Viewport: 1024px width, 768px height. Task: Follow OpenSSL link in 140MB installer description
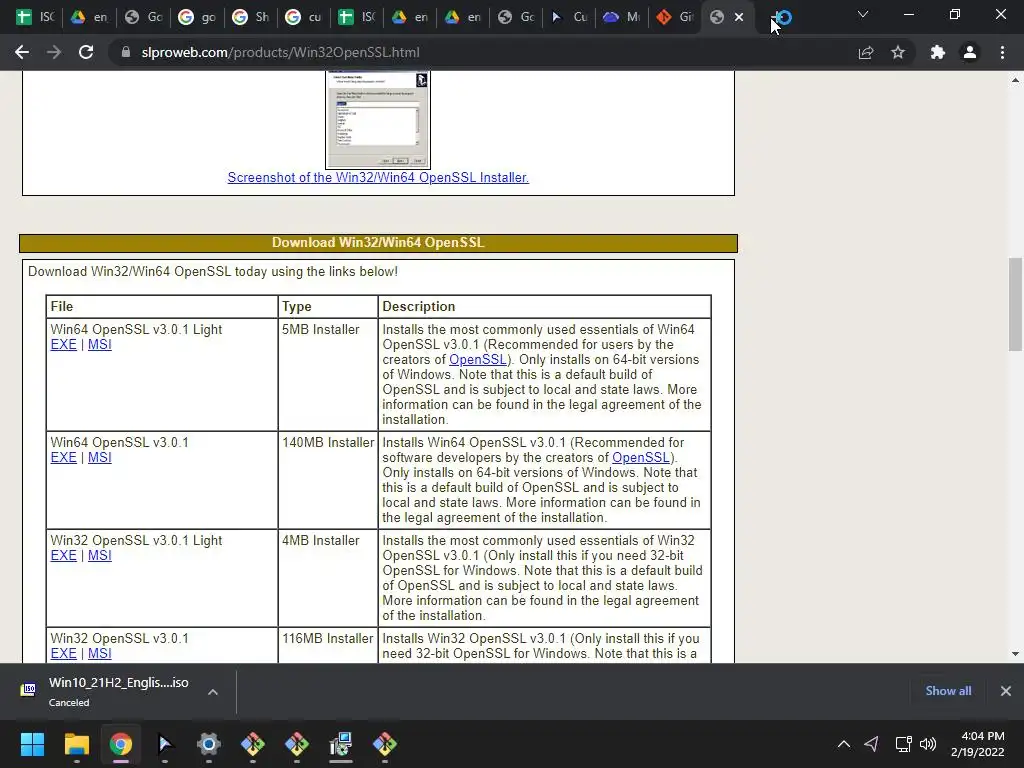coord(641,458)
